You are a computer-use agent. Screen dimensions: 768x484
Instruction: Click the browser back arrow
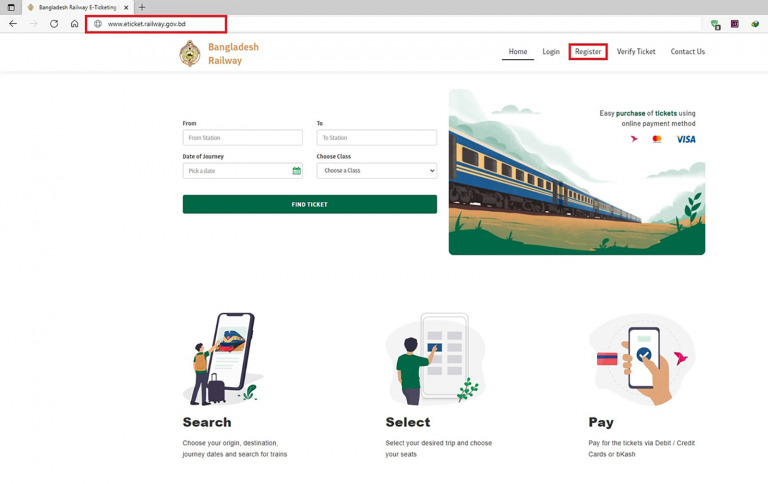[x=13, y=24]
